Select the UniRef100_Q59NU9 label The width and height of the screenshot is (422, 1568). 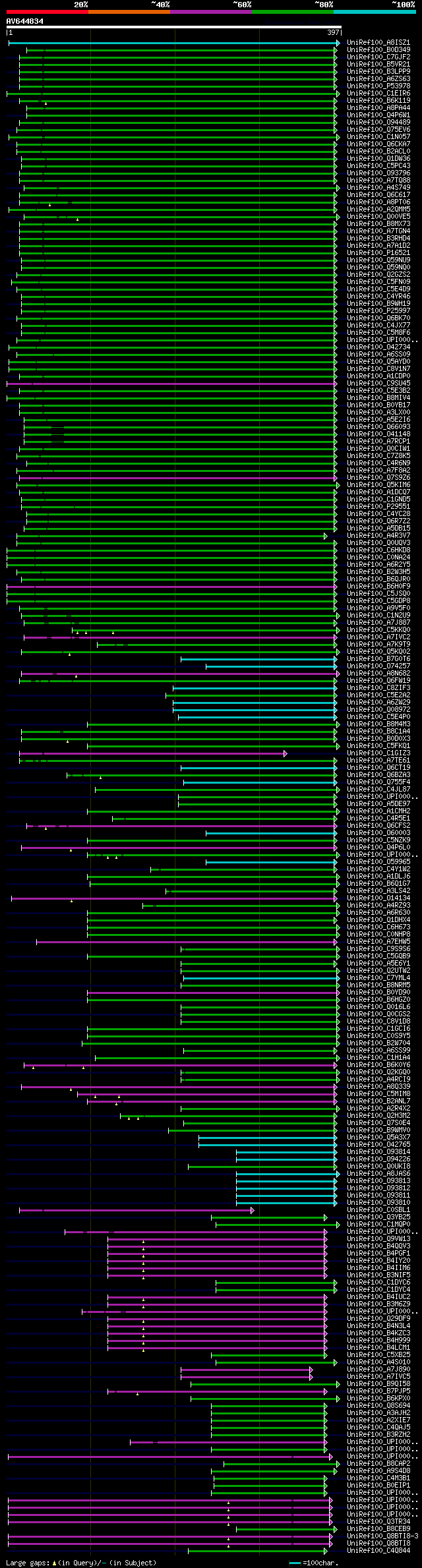pos(378,260)
